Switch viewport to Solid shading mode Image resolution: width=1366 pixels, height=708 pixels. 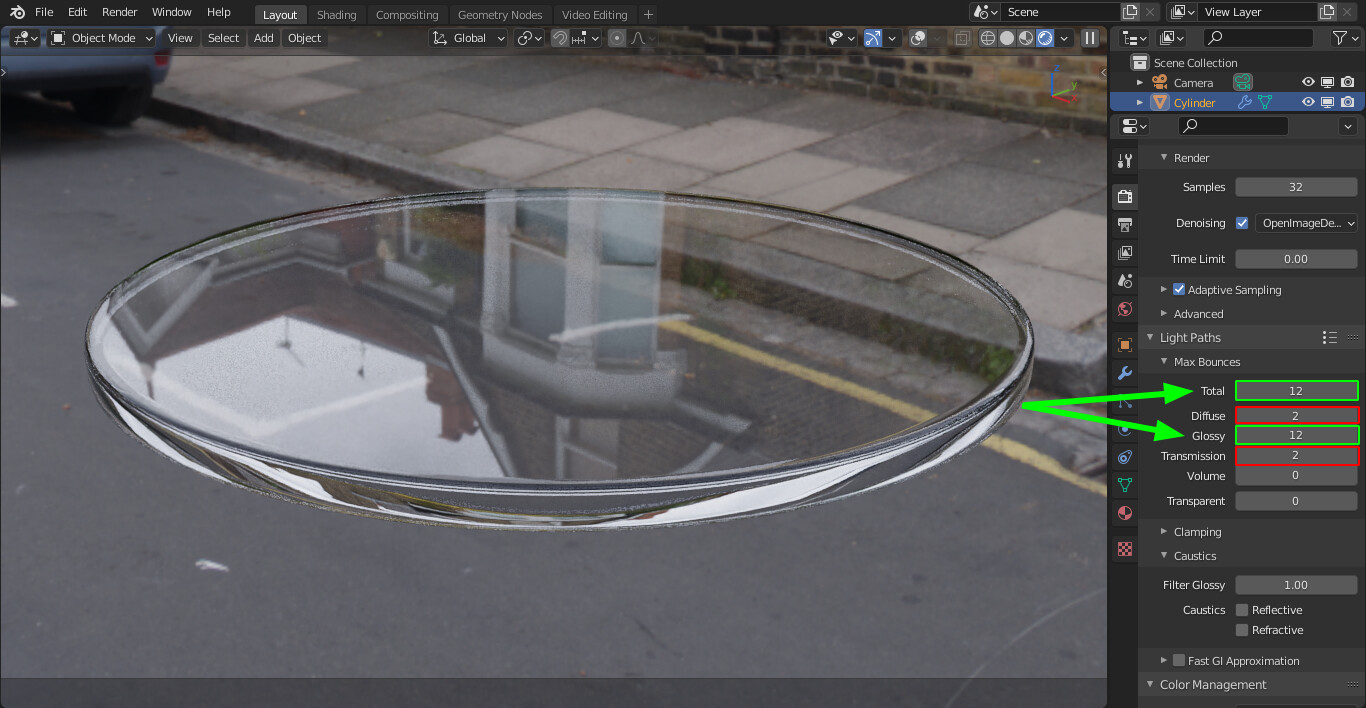pyautogui.click(x=1006, y=37)
